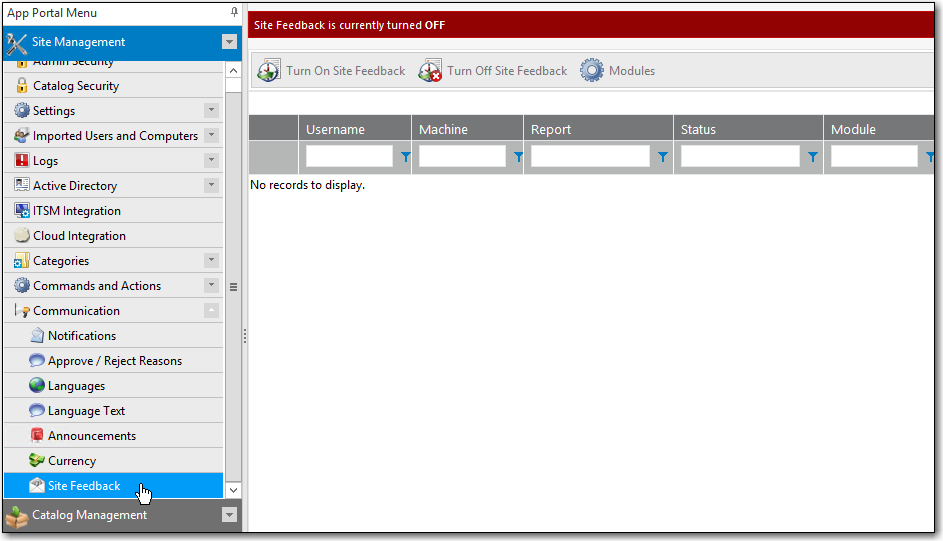Click the sidebar scrollbar down arrow
This screenshot has height=541, width=943.
234,490
